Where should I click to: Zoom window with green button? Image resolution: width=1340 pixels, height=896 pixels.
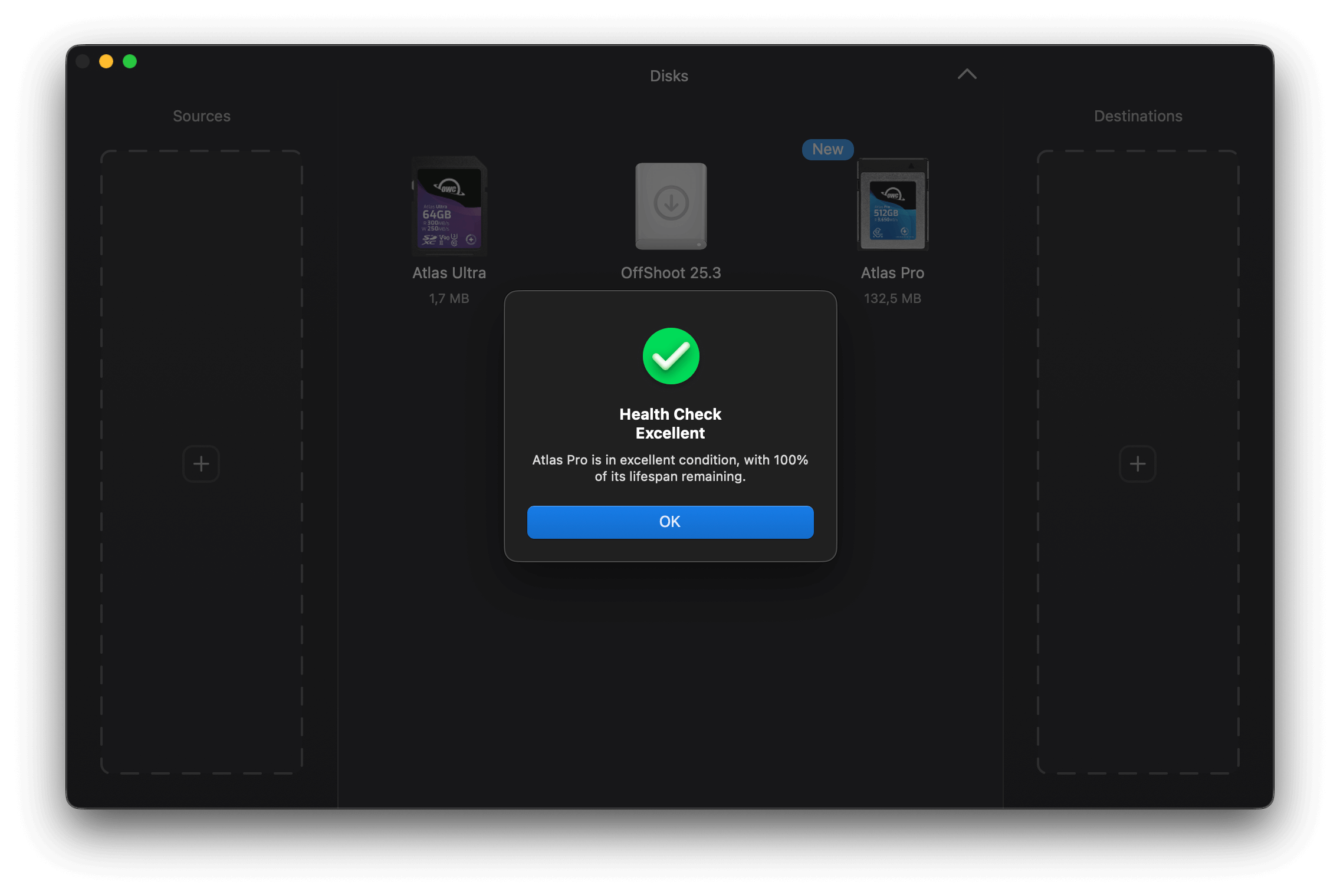click(130, 61)
